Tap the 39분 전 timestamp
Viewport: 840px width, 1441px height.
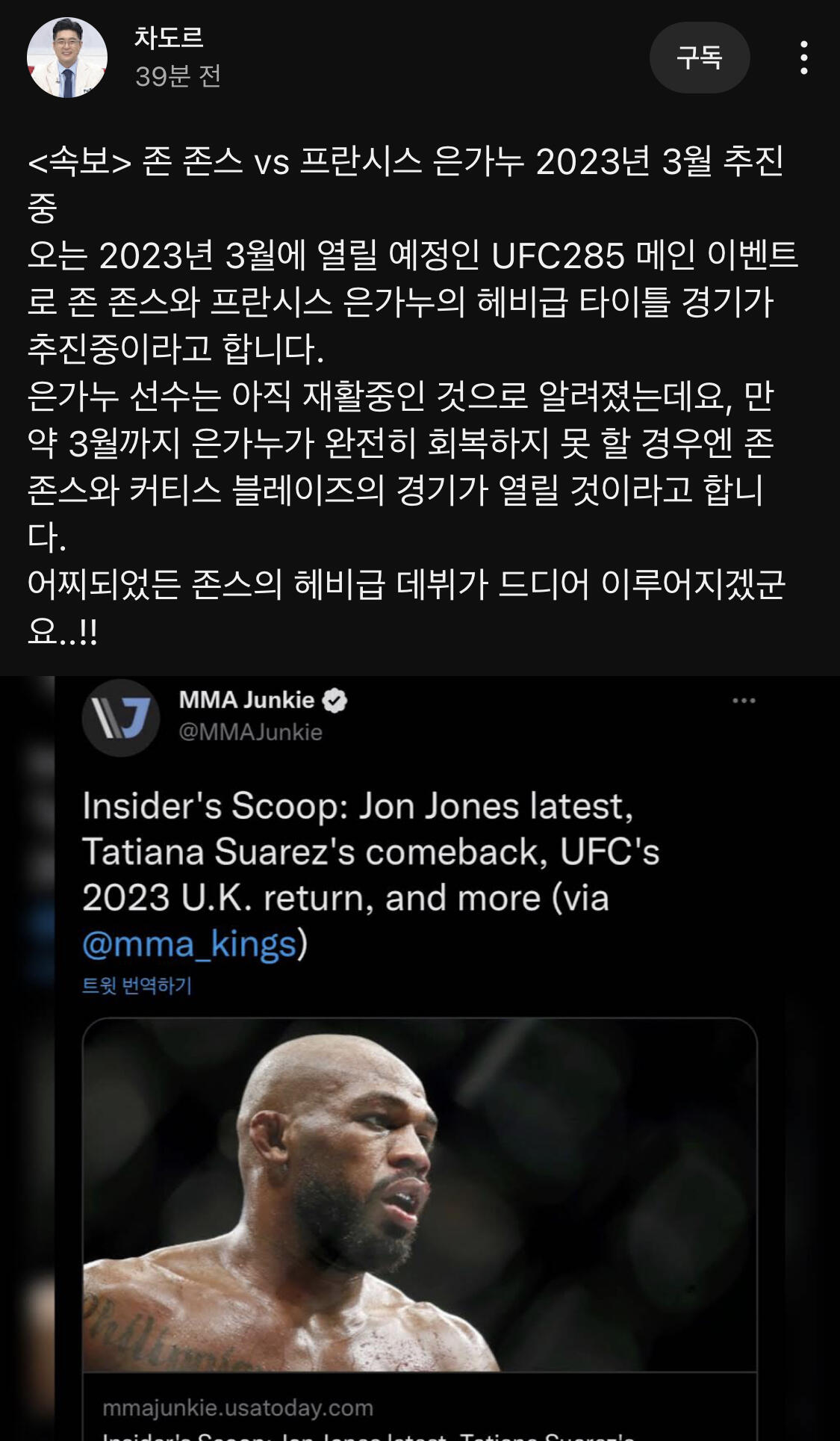pyautogui.click(x=178, y=75)
